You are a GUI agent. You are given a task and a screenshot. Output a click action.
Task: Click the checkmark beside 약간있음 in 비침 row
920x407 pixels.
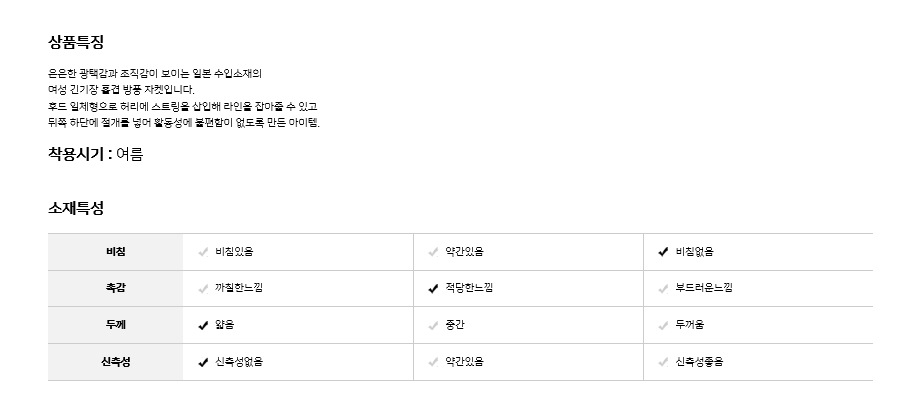click(x=433, y=252)
